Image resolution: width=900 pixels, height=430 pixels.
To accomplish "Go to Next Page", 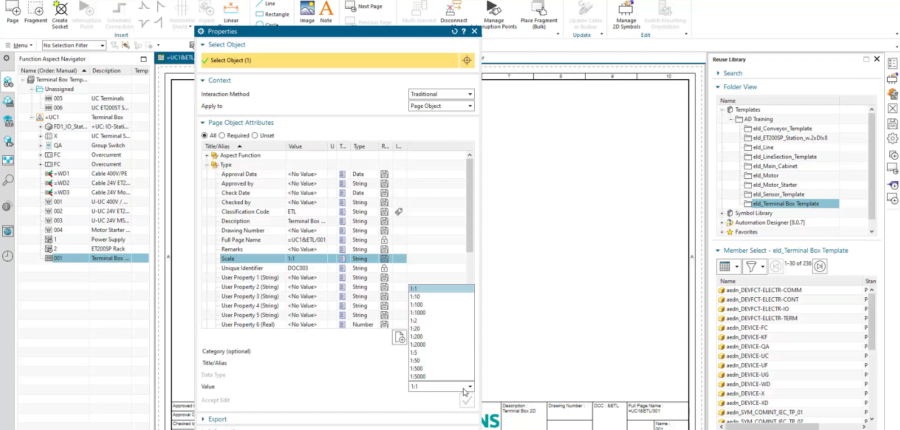I will [364, 6].
